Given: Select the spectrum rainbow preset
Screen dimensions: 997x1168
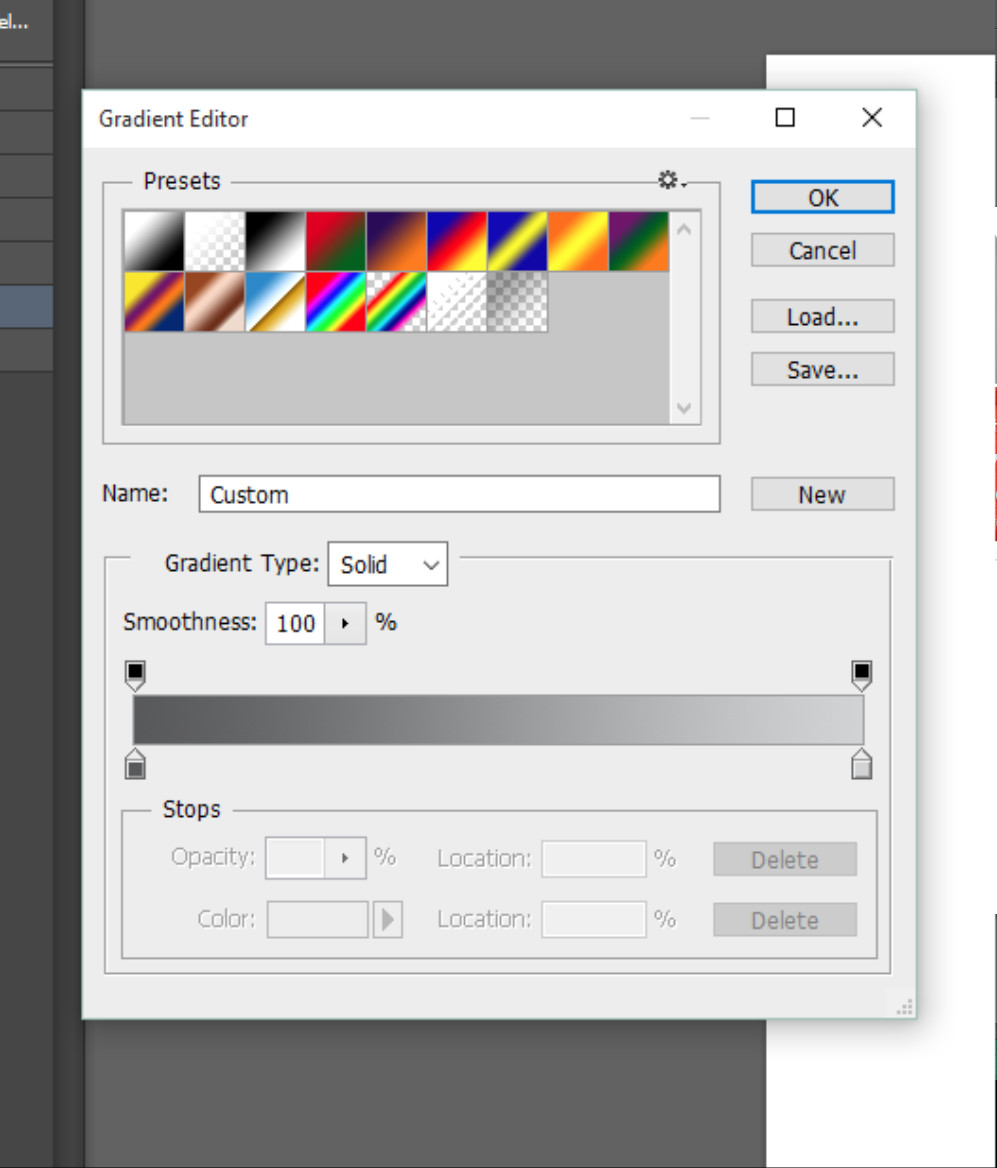Looking at the screenshot, I should click(x=336, y=302).
